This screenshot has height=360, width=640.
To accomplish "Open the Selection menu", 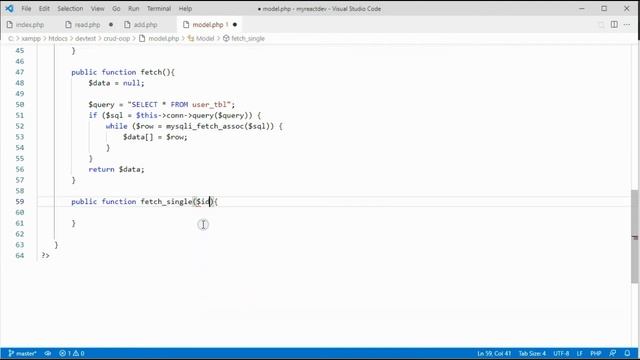I will (70, 9).
